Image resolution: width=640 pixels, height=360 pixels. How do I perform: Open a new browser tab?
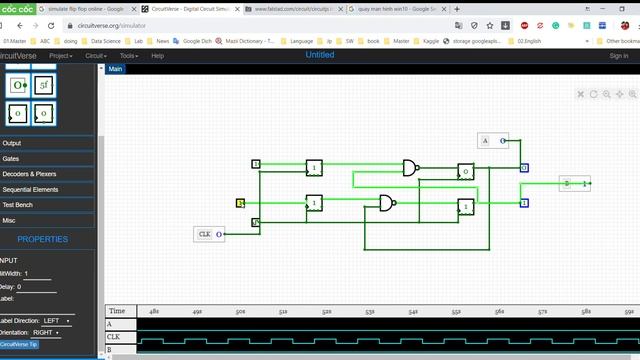tap(457, 9)
